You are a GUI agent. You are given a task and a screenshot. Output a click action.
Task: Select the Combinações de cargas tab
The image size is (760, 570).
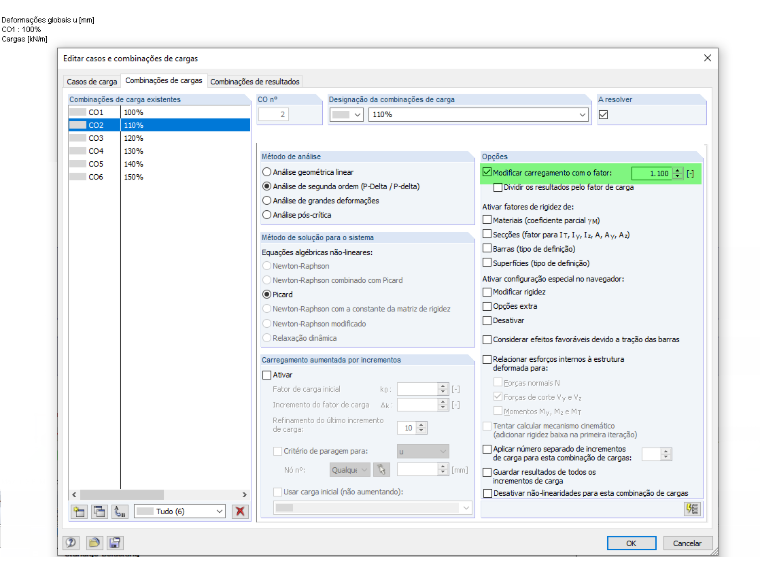164,80
